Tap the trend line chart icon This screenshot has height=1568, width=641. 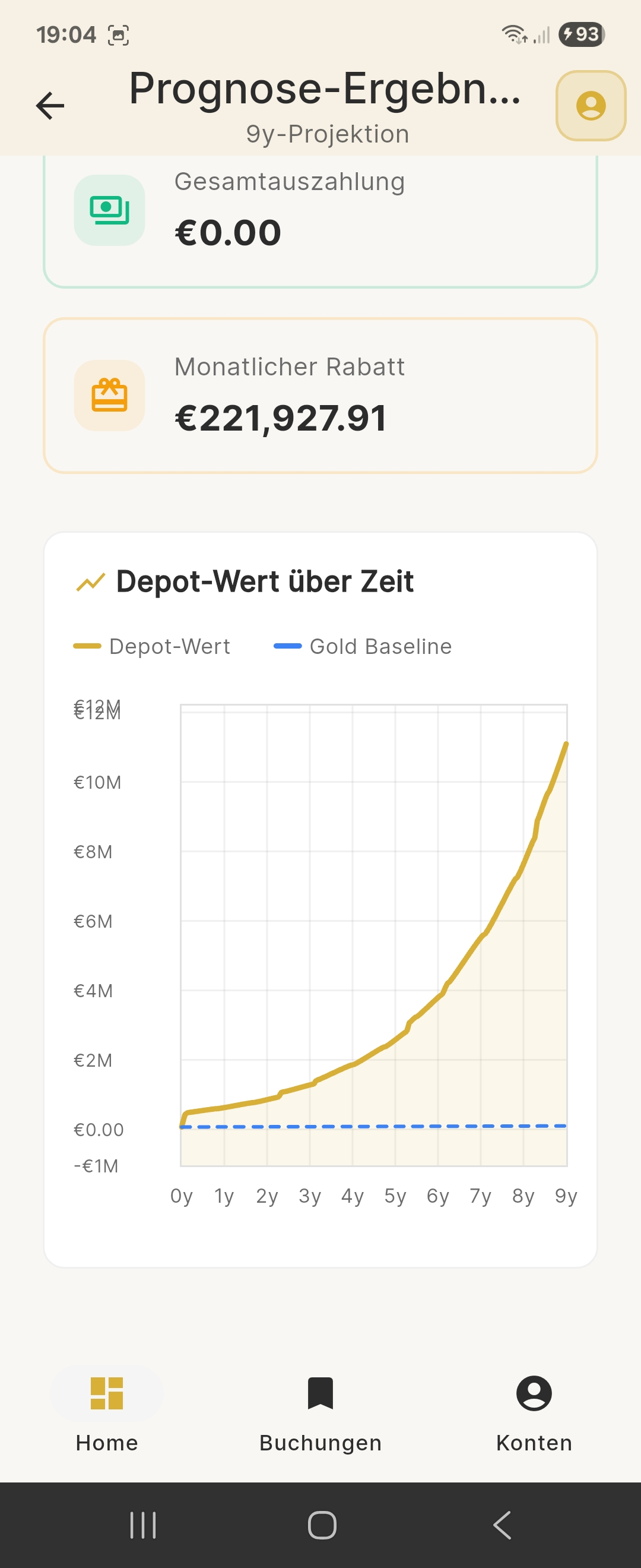[x=91, y=582]
